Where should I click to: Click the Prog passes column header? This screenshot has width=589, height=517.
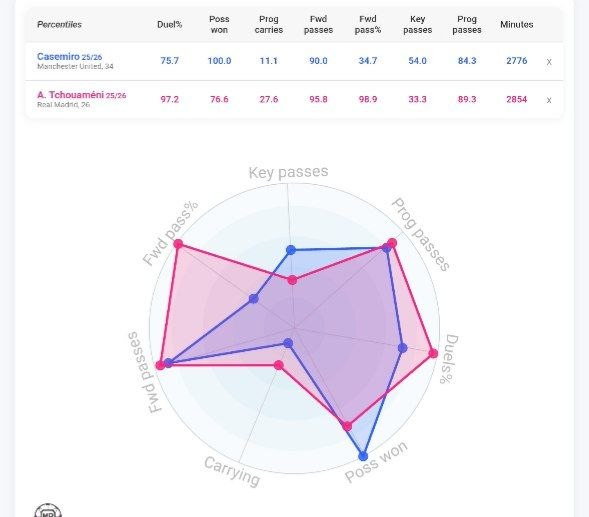click(467, 24)
